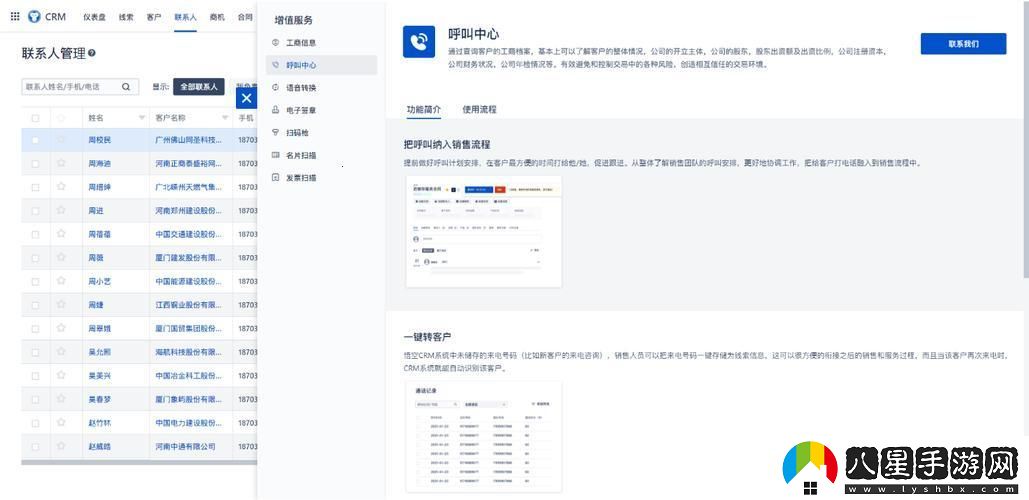Click the large blue 呼叫中心 phone icon
Viewport: 1029px width, 500px height.
(x=419, y=42)
